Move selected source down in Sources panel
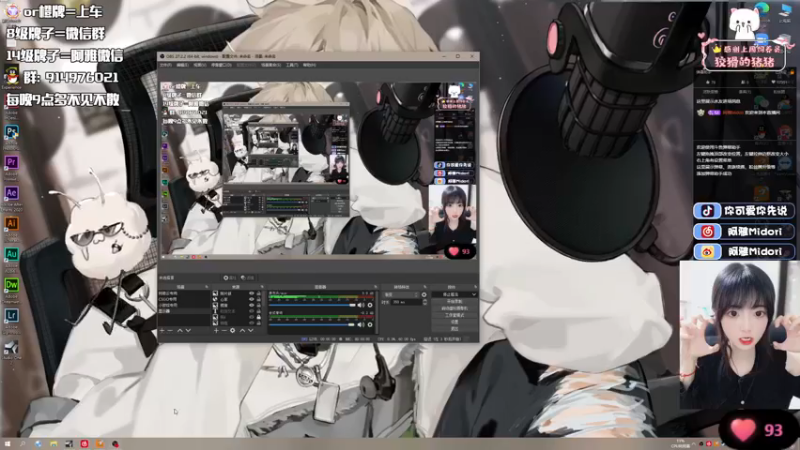800x450 pixels. 251,331
